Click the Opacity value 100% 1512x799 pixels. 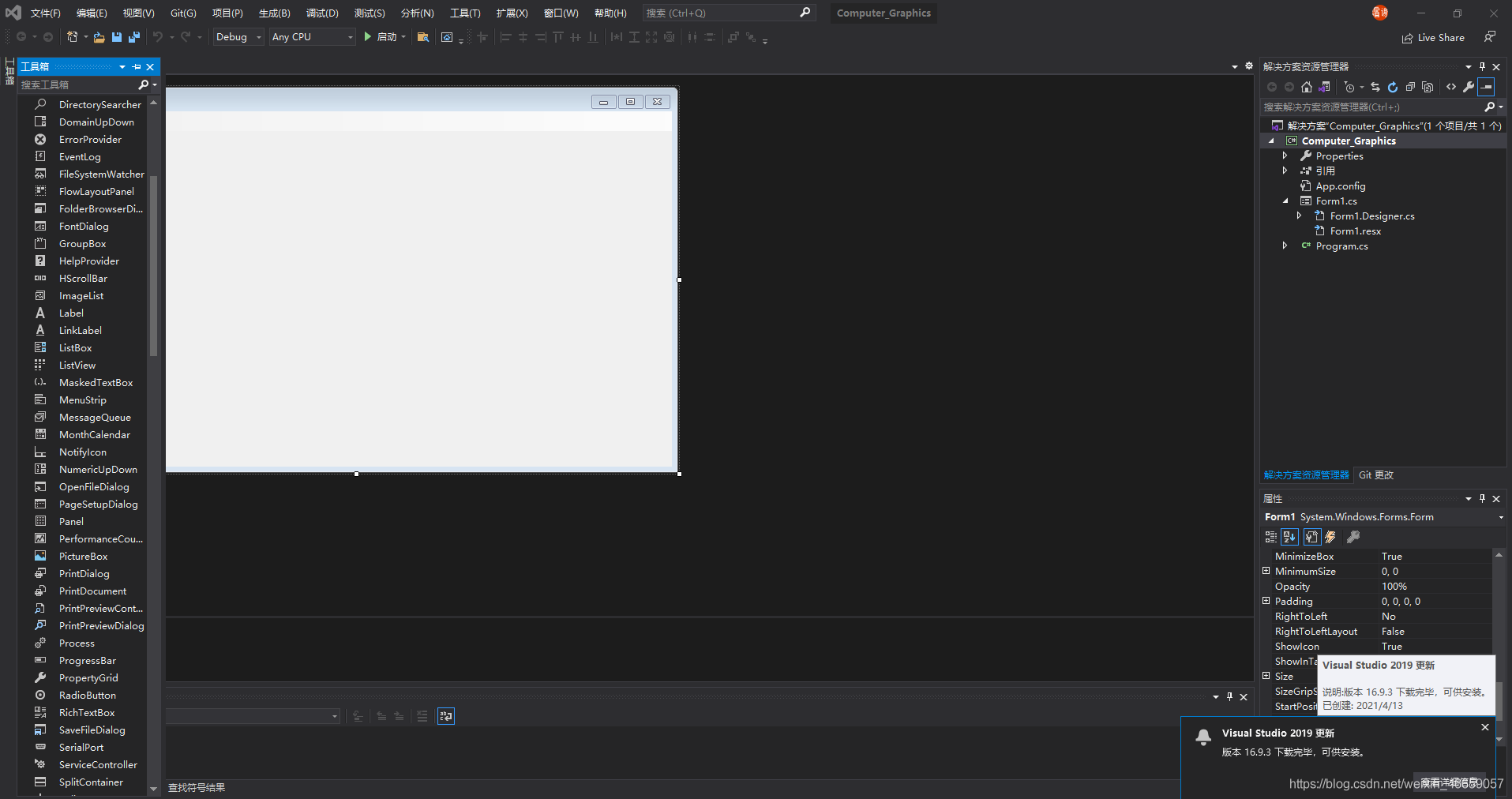tap(1394, 587)
